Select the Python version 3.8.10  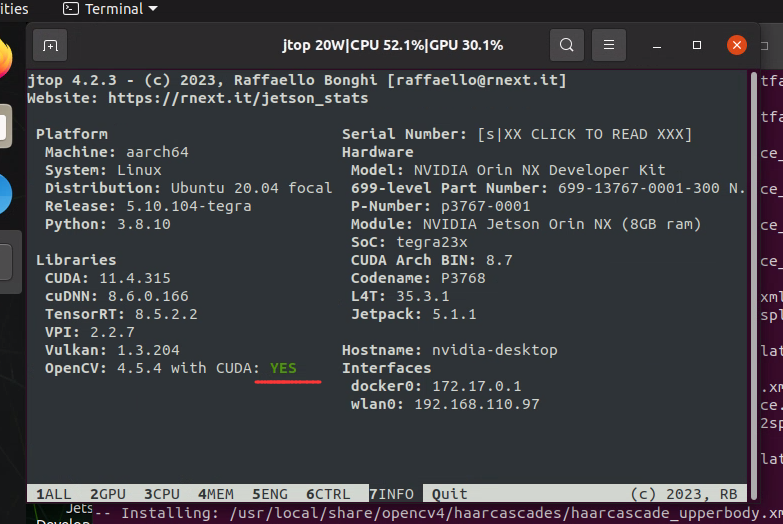tap(144, 224)
